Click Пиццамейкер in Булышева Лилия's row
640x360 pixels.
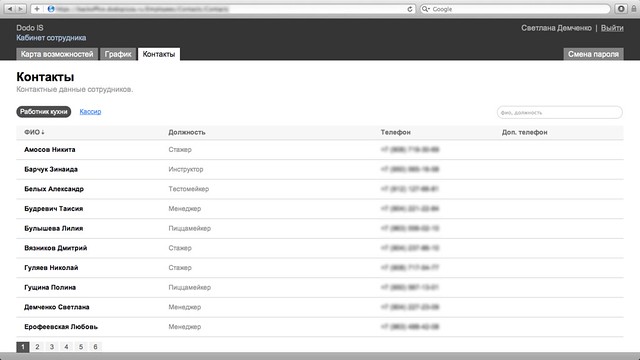coord(189,228)
